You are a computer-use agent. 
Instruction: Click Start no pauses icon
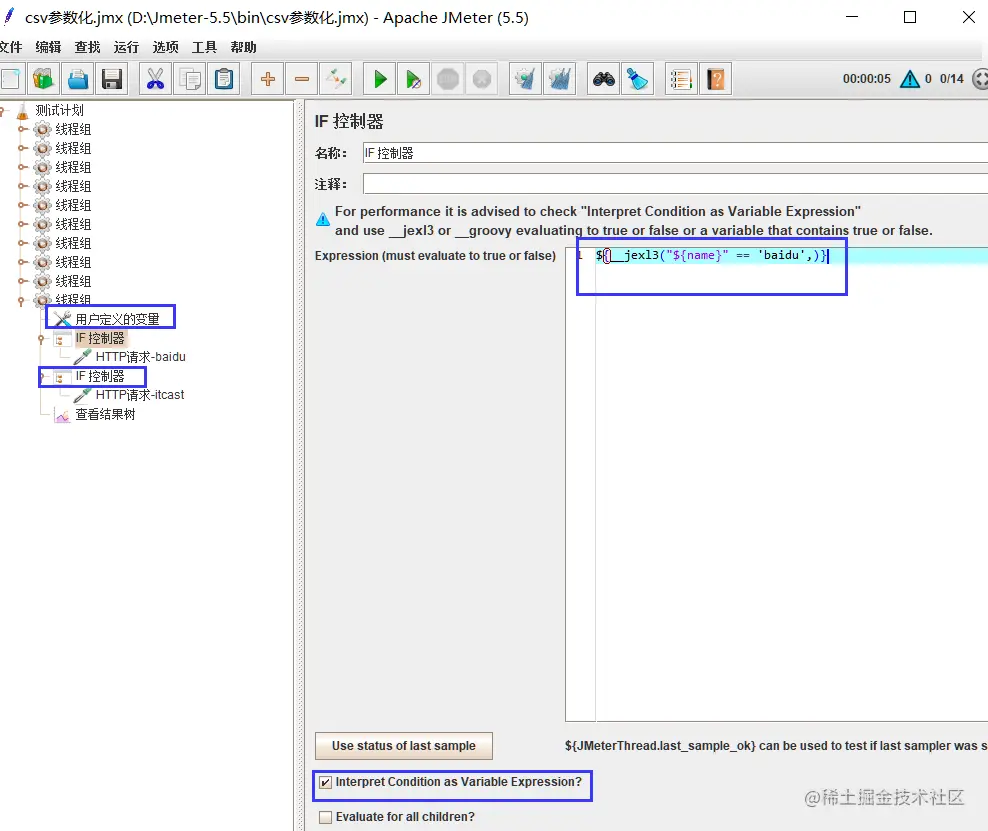click(x=413, y=79)
